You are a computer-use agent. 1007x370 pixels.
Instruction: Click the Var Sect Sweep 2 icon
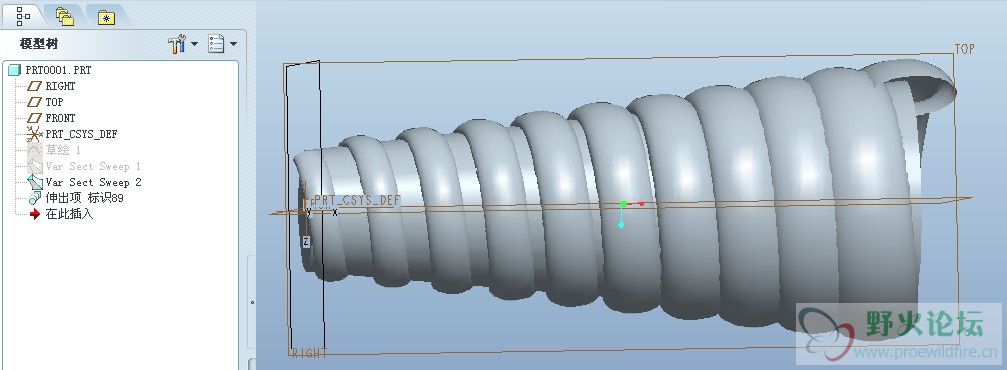tap(35, 182)
